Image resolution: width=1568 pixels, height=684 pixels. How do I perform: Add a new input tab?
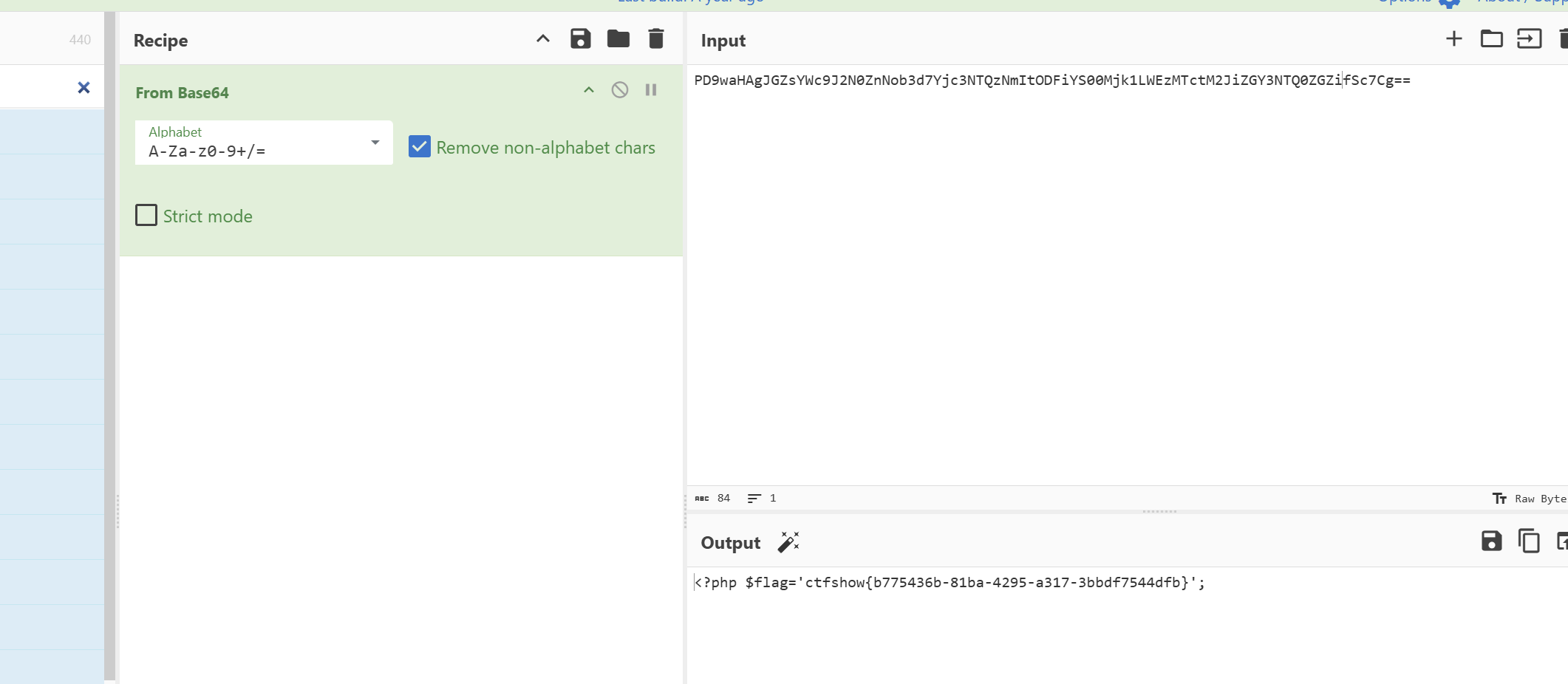click(x=1453, y=39)
